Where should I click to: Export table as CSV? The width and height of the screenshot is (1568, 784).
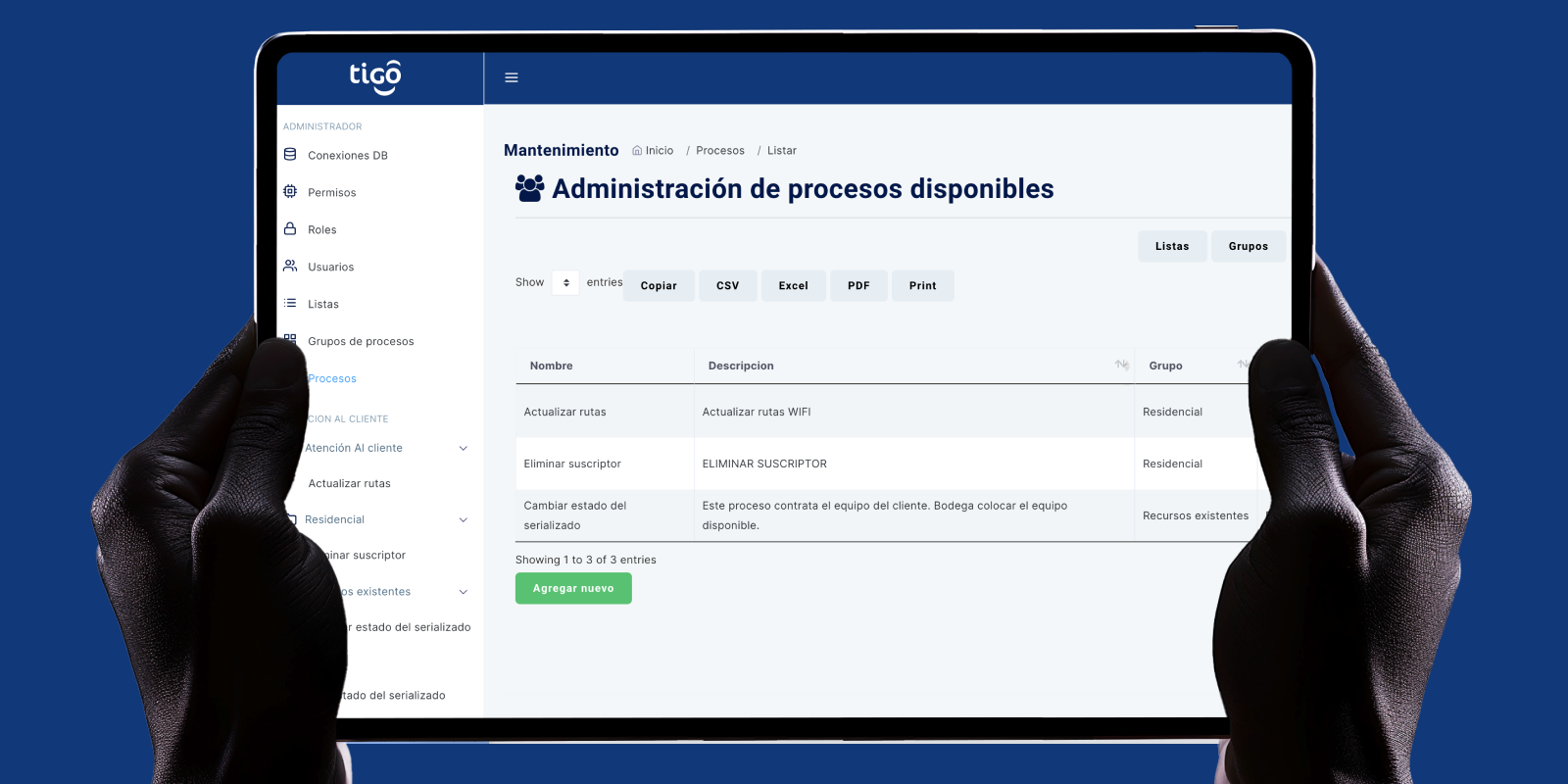728,286
